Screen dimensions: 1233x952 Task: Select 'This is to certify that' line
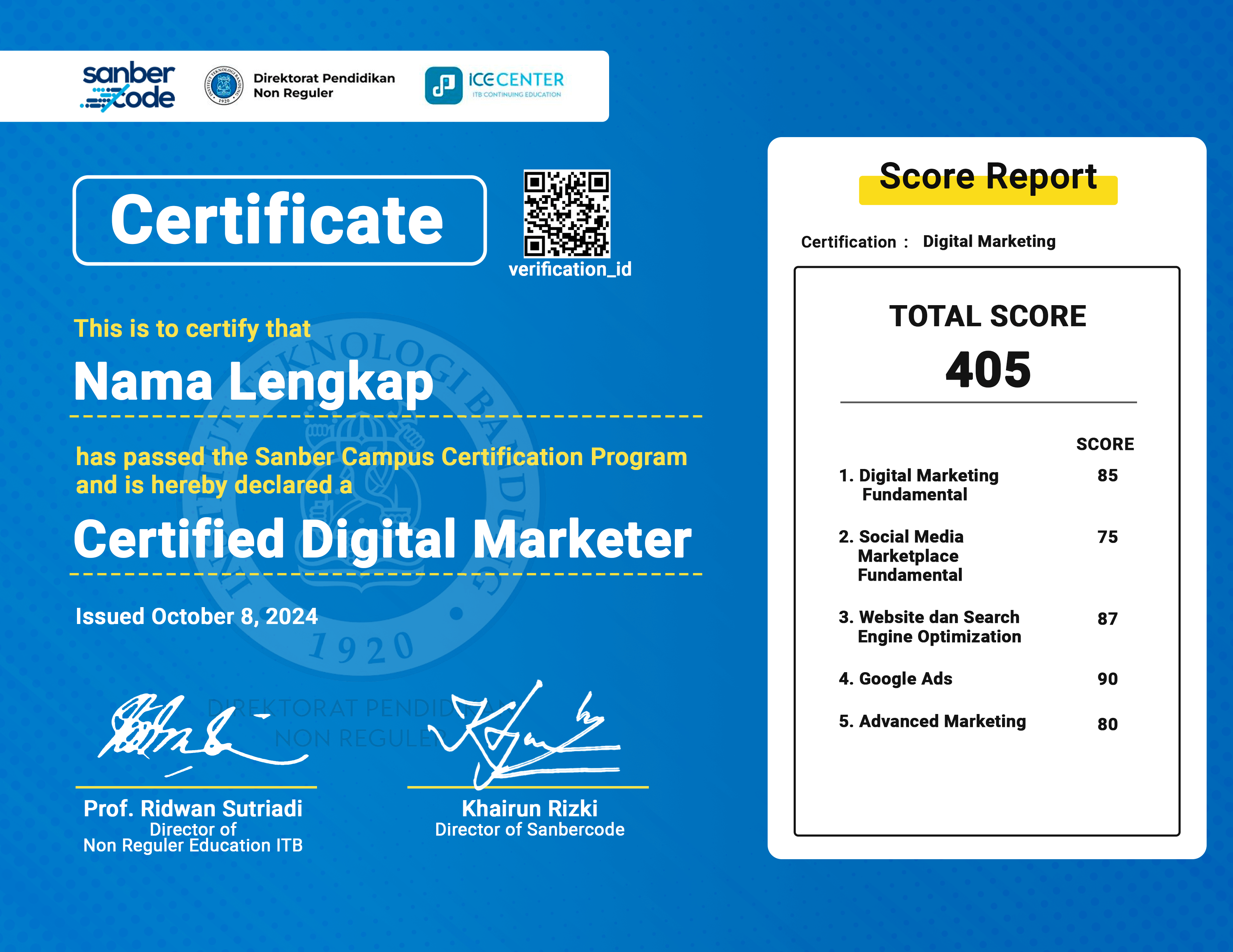[193, 329]
